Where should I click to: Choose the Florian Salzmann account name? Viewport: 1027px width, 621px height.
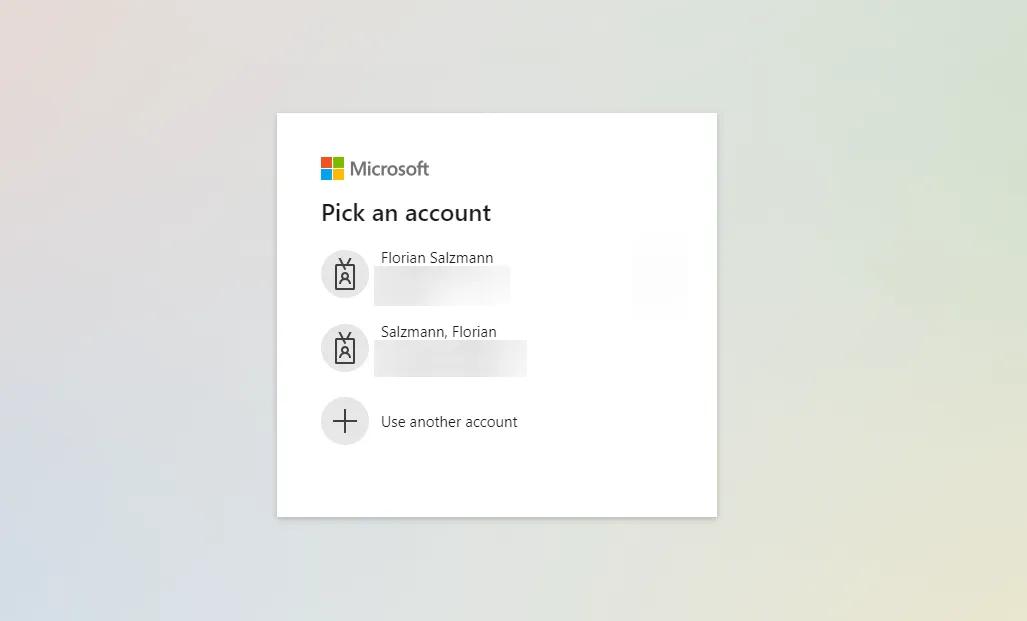coord(437,258)
